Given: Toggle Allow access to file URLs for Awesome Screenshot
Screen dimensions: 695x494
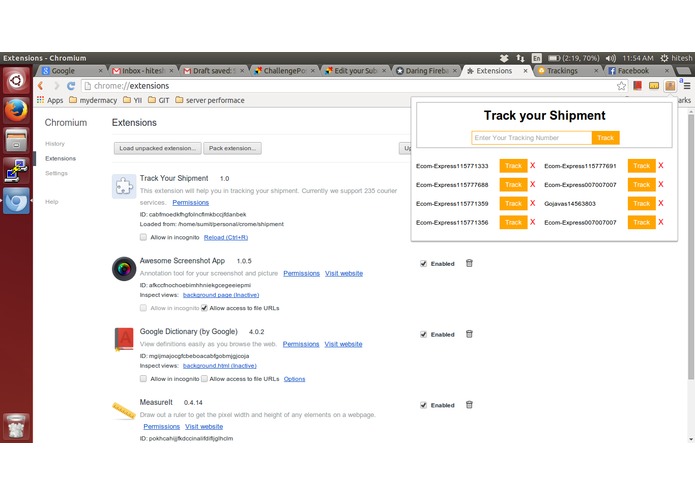Looking at the screenshot, I should tap(204, 308).
